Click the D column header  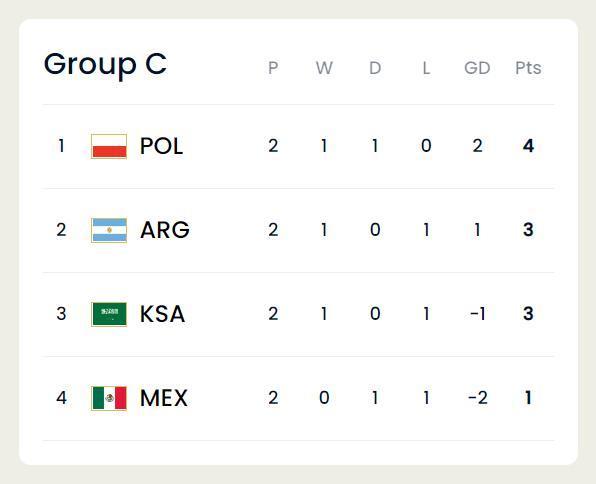tap(375, 68)
